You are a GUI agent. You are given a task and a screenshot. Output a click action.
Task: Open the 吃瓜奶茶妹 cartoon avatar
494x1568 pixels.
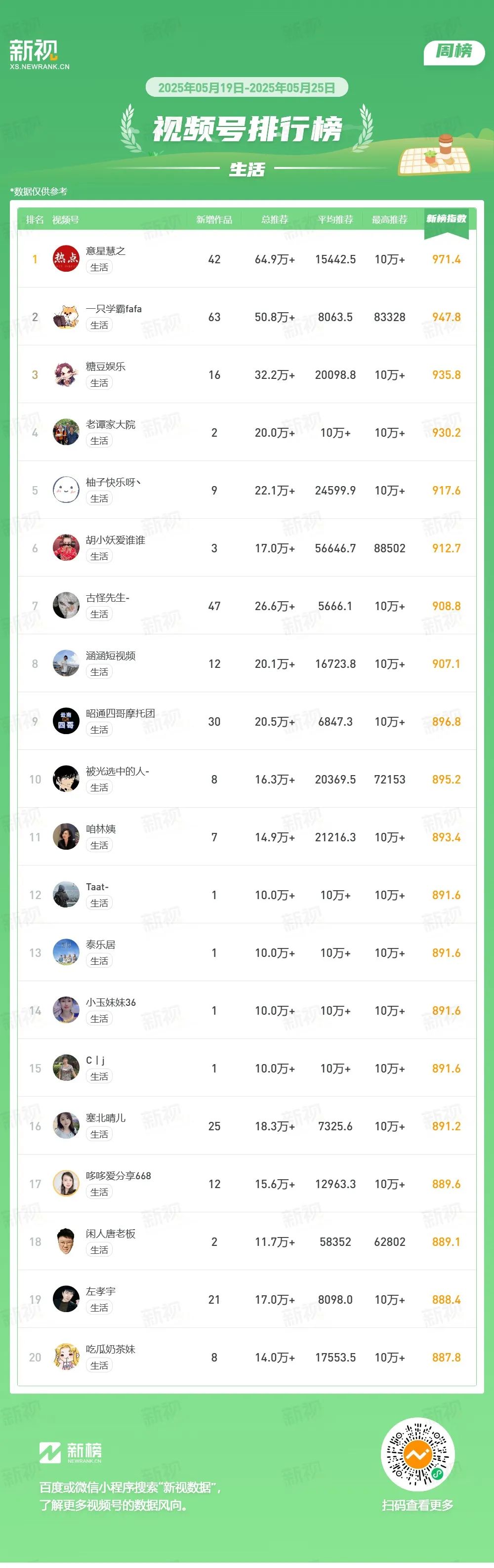pos(66,1358)
